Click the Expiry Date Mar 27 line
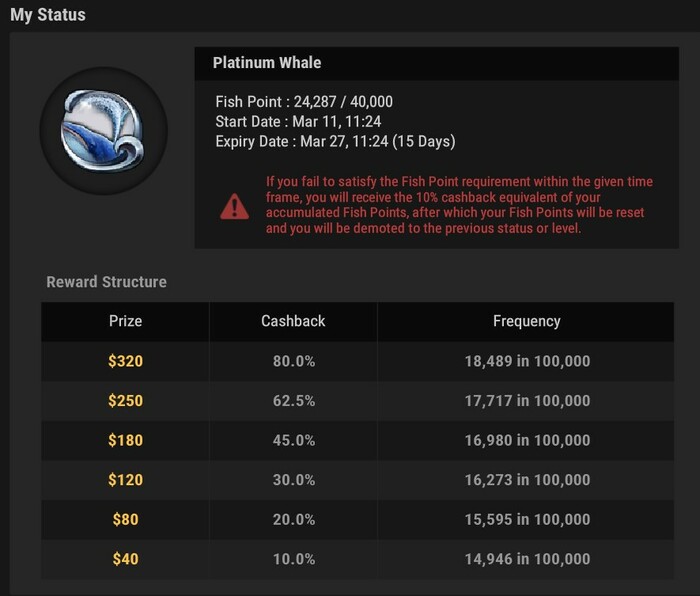The image size is (700, 596). pyautogui.click(x=335, y=141)
